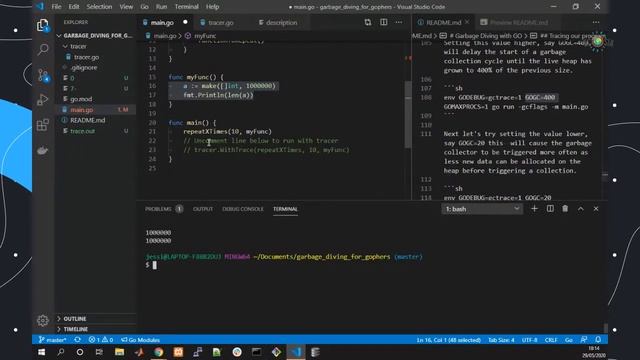Switch to the DEBUG CONSOLE tab
640x360 pixels.
point(243,209)
